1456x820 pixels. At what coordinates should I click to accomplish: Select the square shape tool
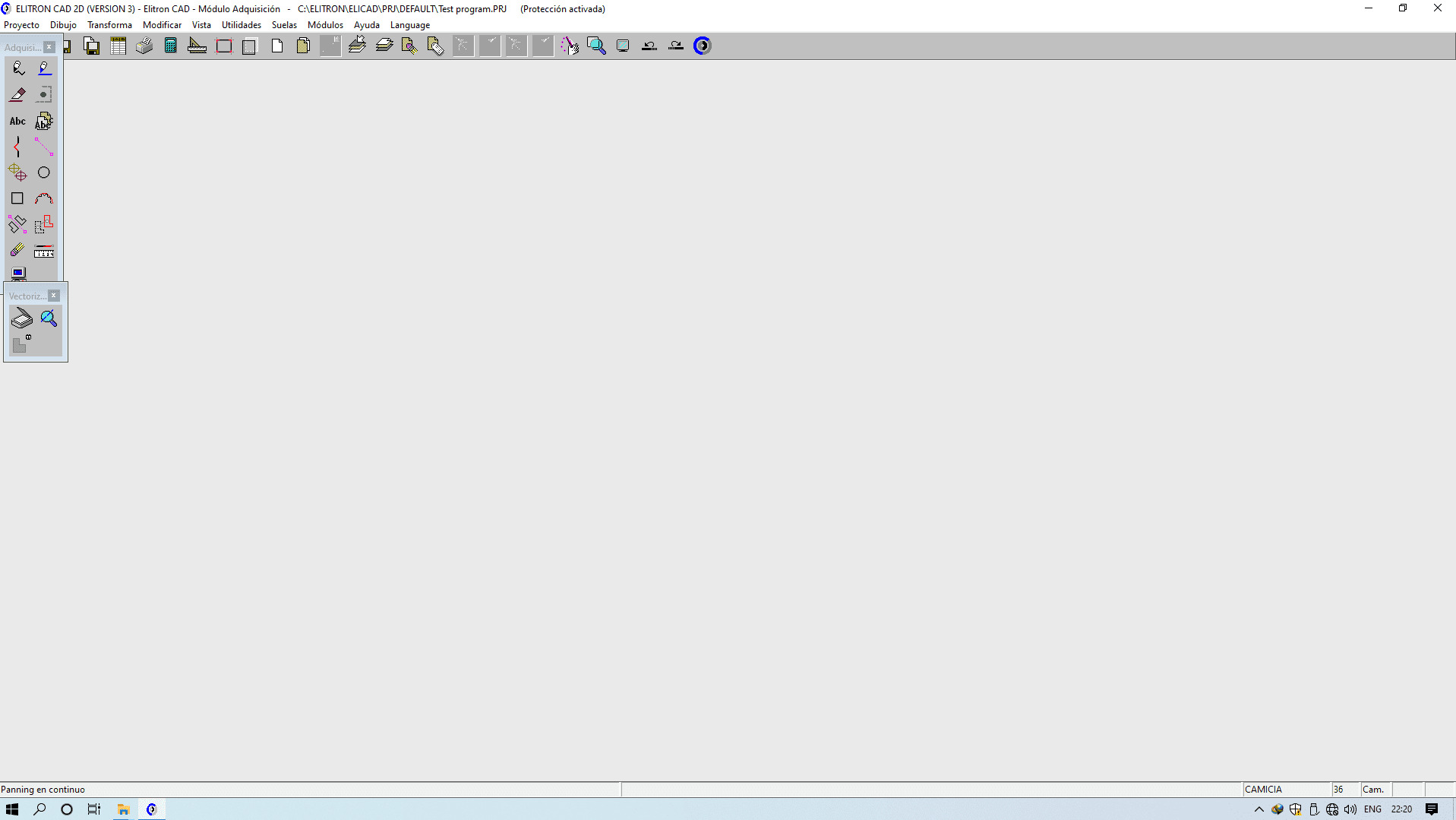click(x=17, y=198)
